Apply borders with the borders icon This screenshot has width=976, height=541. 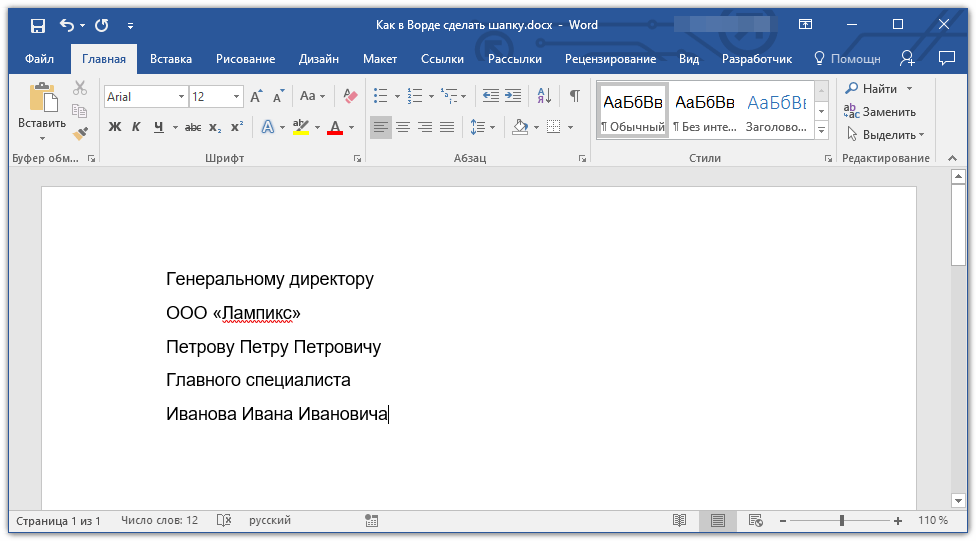(553, 128)
